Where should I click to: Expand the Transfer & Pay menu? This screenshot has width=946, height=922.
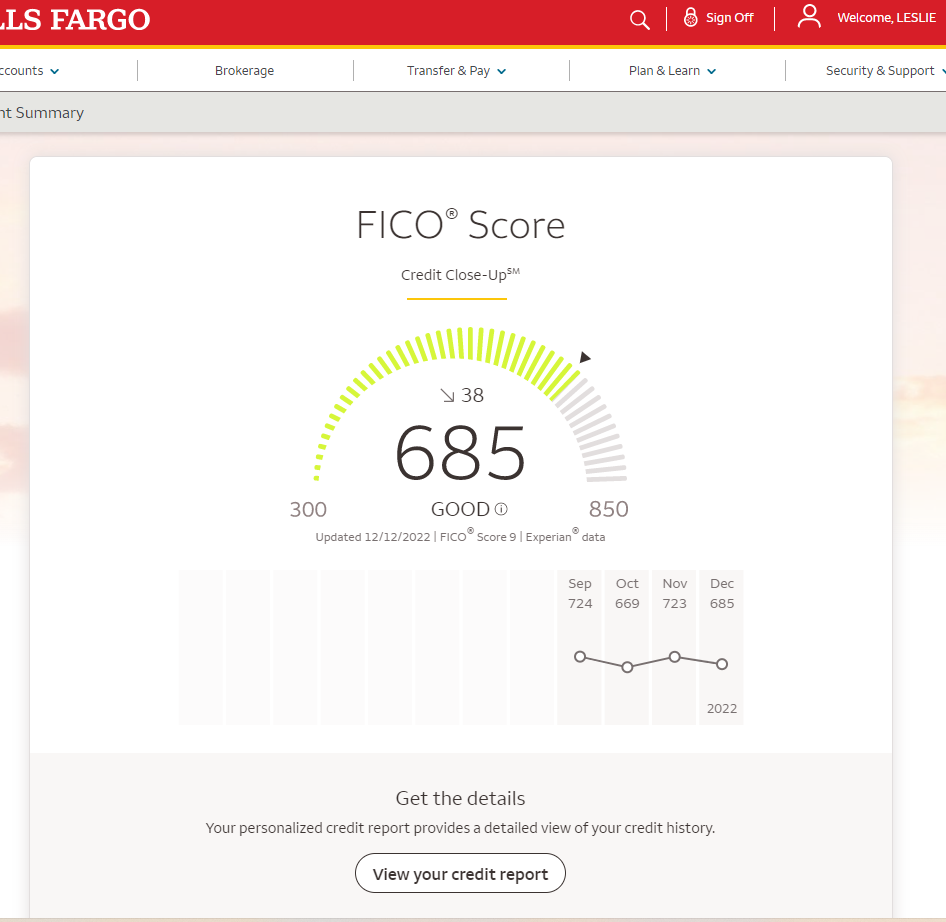[x=456, y=71]
